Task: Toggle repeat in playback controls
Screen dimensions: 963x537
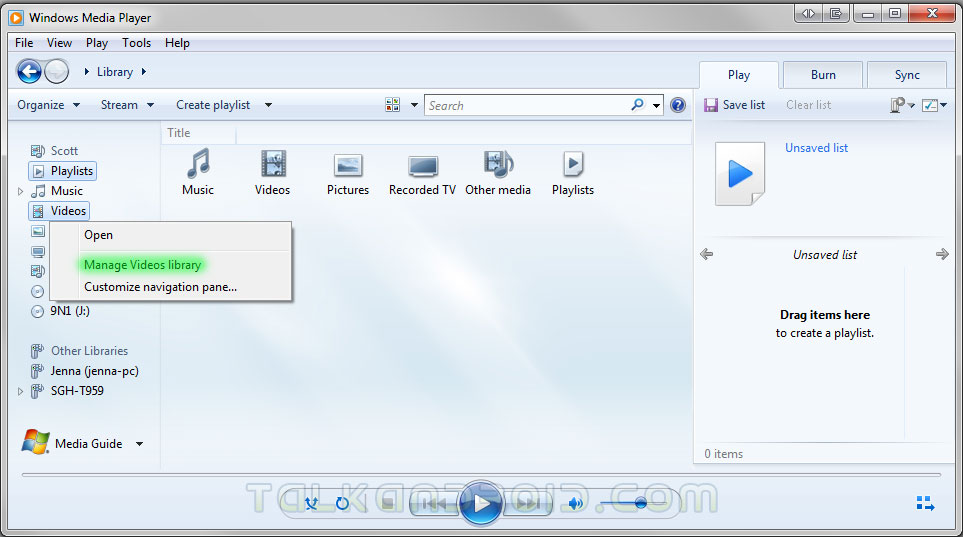Action: tap(342, 504)
